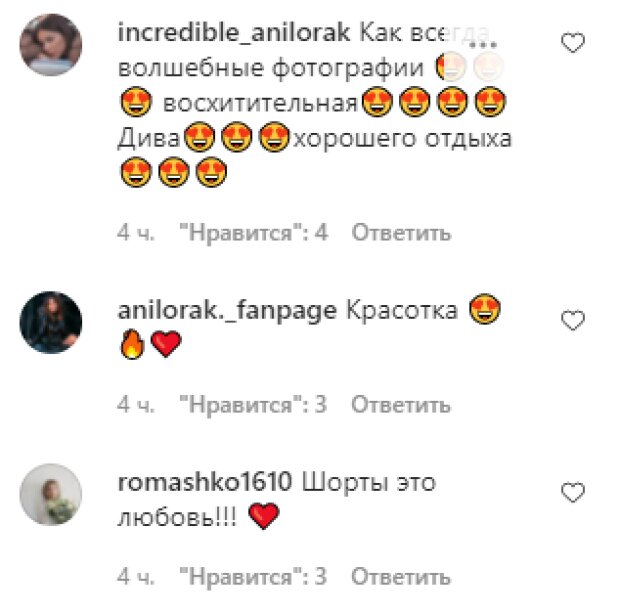
Task: Open the anilorak._fanpage username link
Action: [227, 311]
